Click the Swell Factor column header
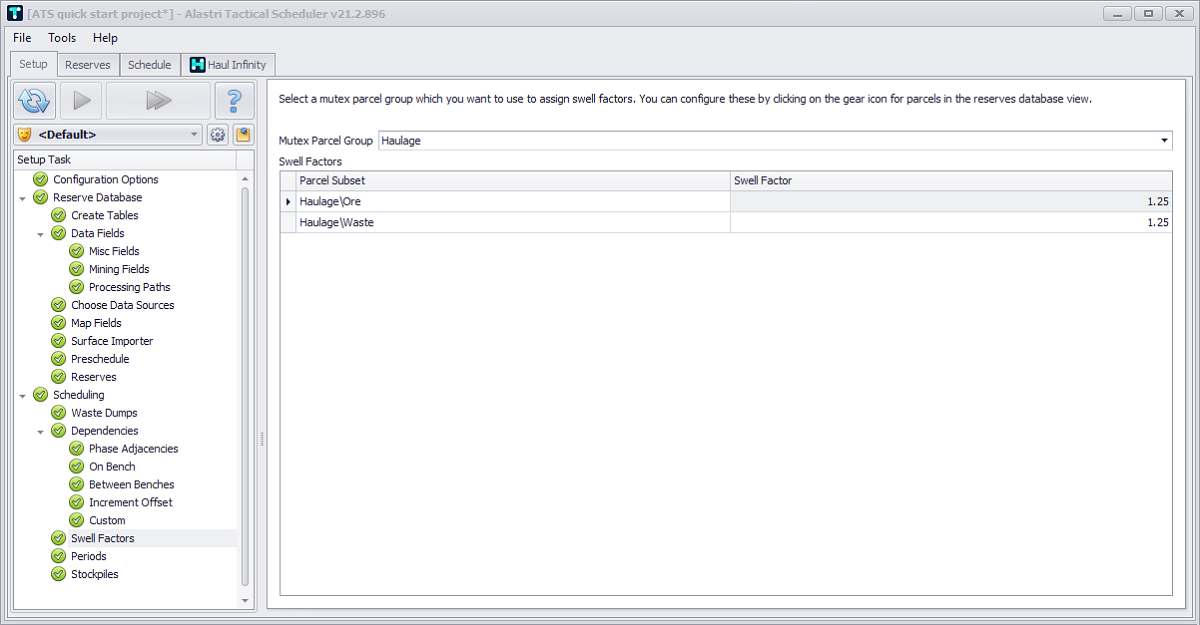 [951, 181]
